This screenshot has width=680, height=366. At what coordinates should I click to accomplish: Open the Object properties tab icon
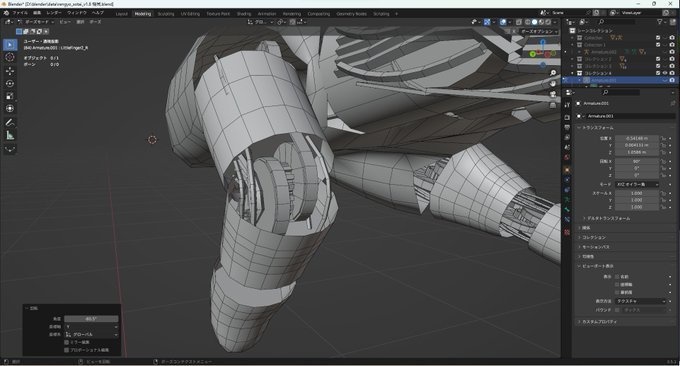567,170
